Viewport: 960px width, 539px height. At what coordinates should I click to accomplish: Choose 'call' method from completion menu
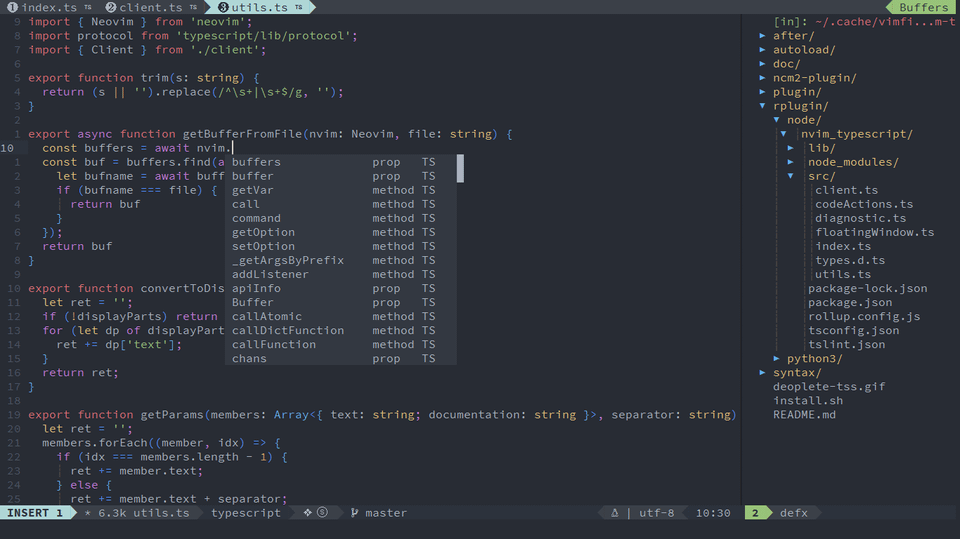coord(340,205)
